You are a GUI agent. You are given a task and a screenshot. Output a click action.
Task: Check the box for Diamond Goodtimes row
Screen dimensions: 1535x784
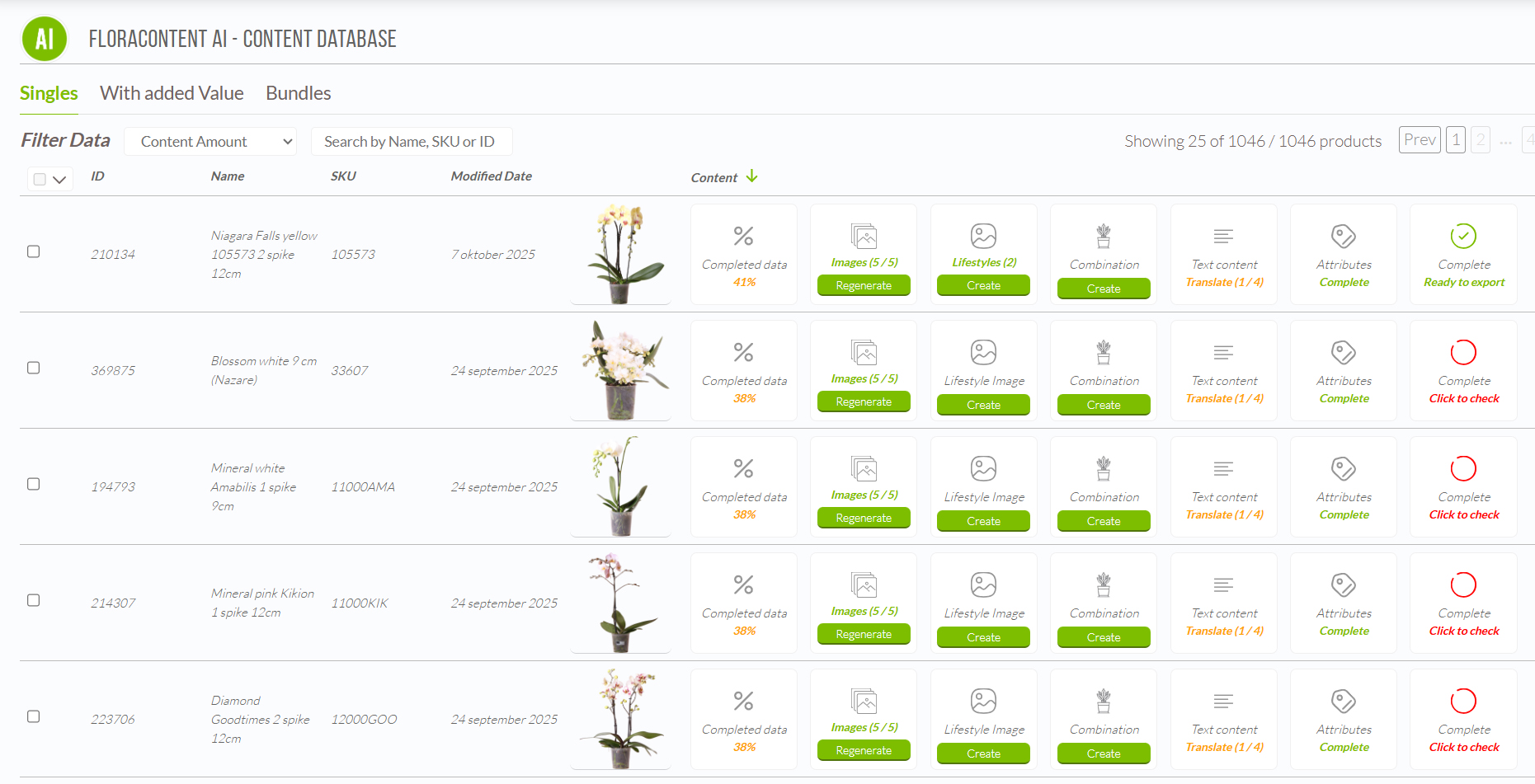[34, 716]
